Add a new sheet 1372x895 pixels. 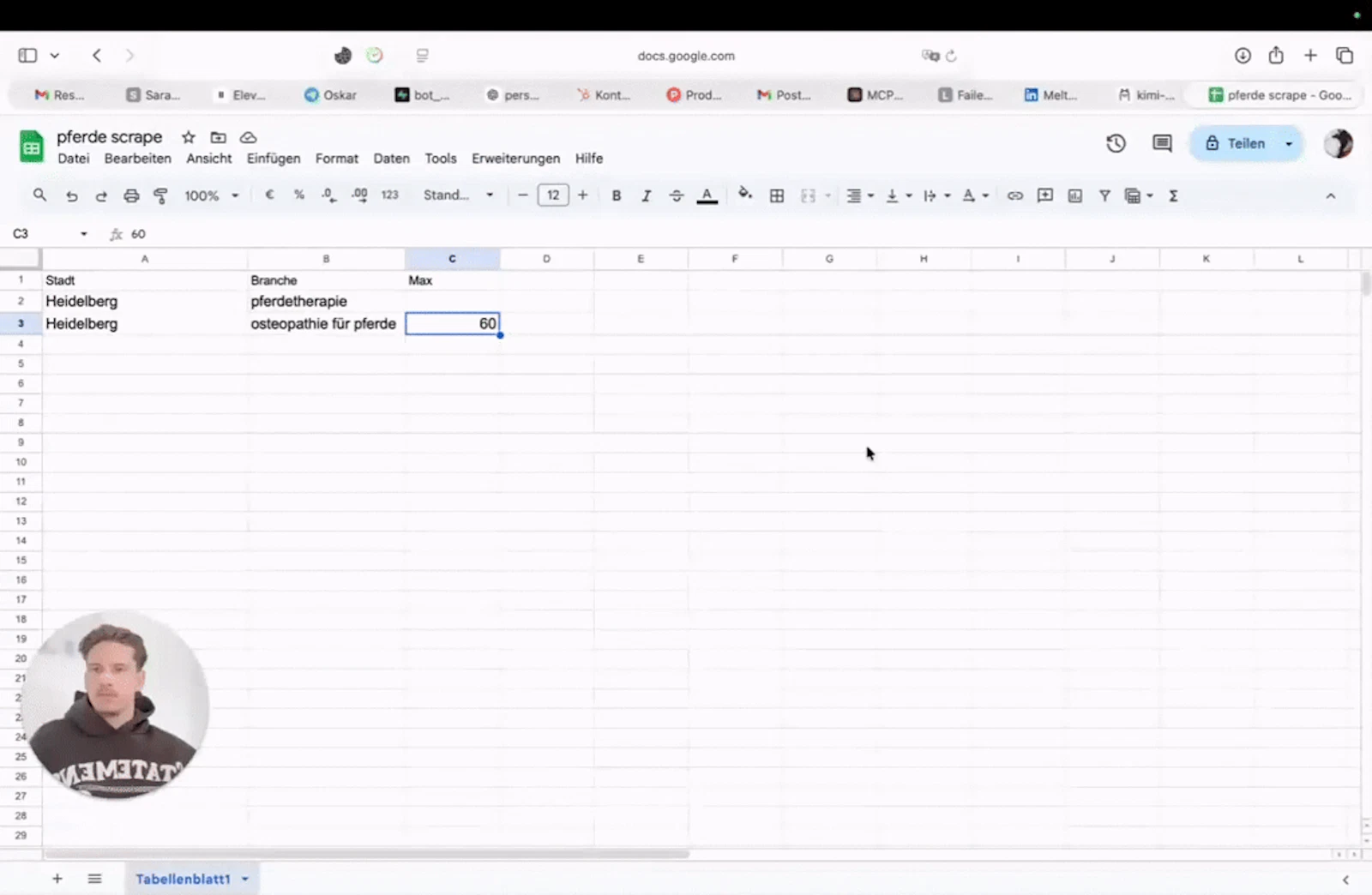(x=57, y=879)
